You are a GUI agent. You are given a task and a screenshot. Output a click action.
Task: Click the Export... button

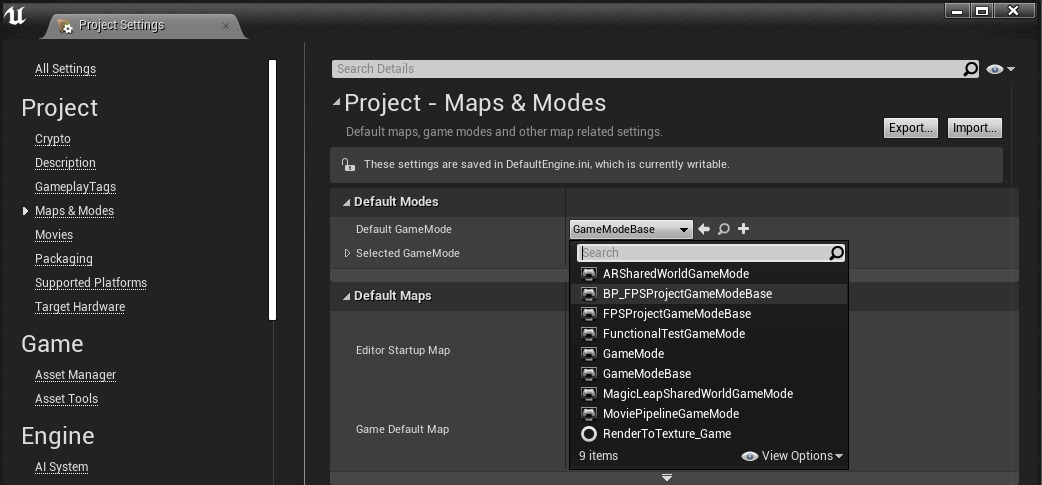point(910,128)
